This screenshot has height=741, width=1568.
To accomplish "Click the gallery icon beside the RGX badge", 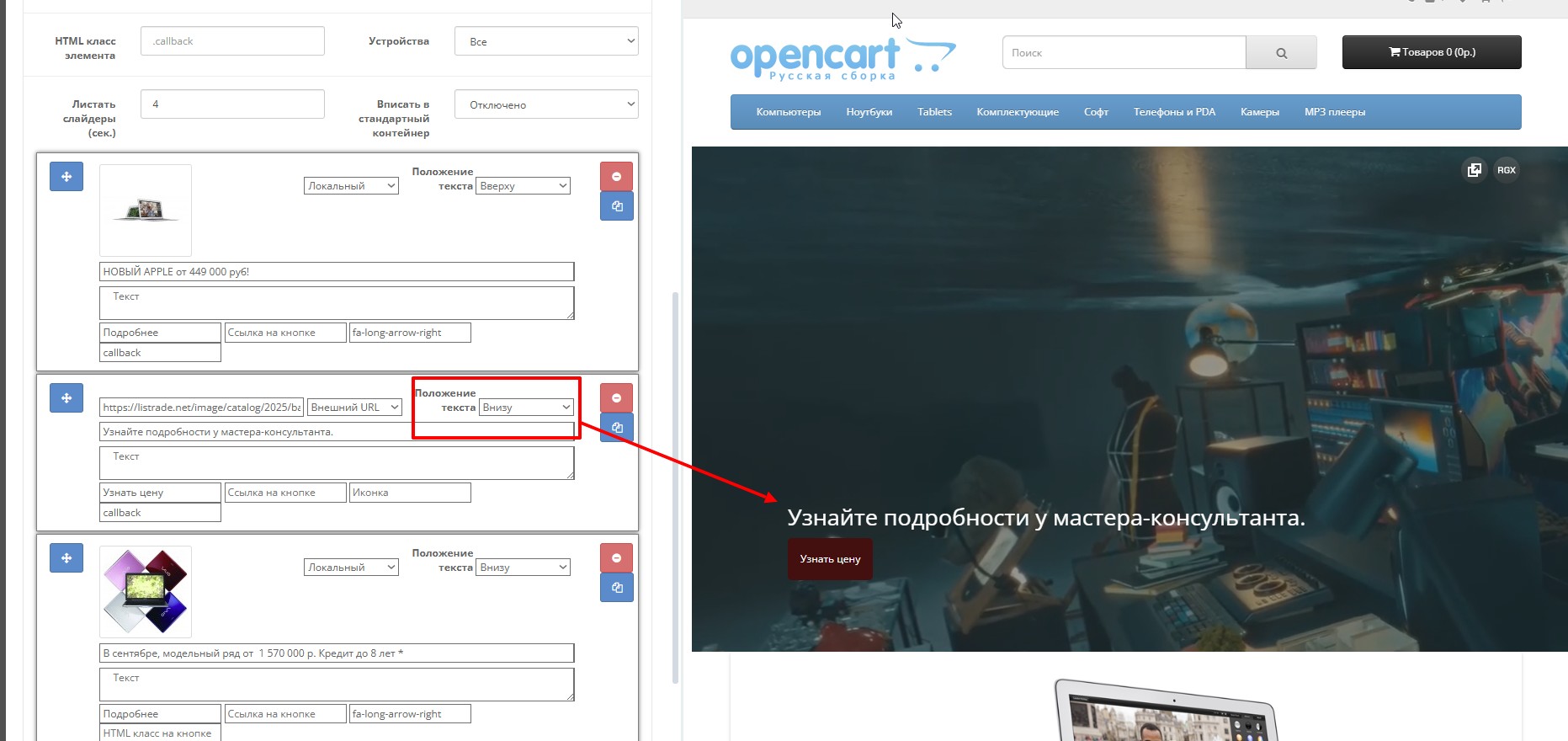I will (x=1474, y=170).
